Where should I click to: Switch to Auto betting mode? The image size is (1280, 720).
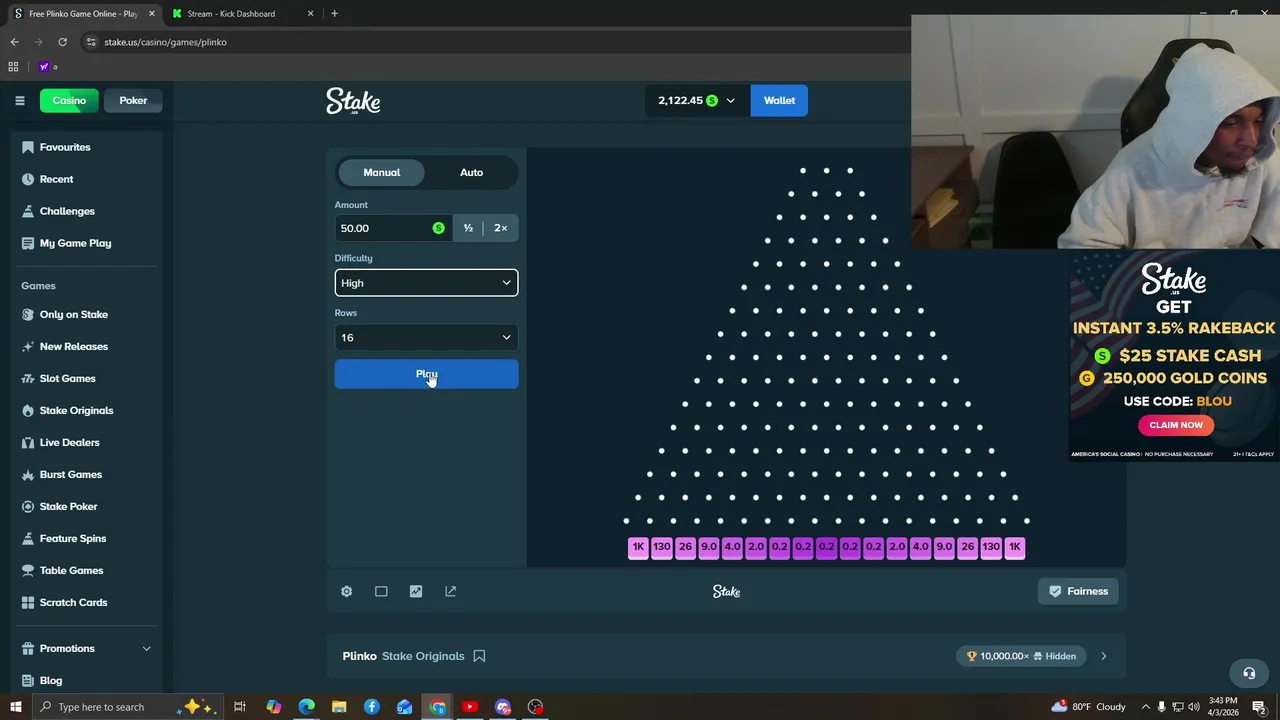471,172
